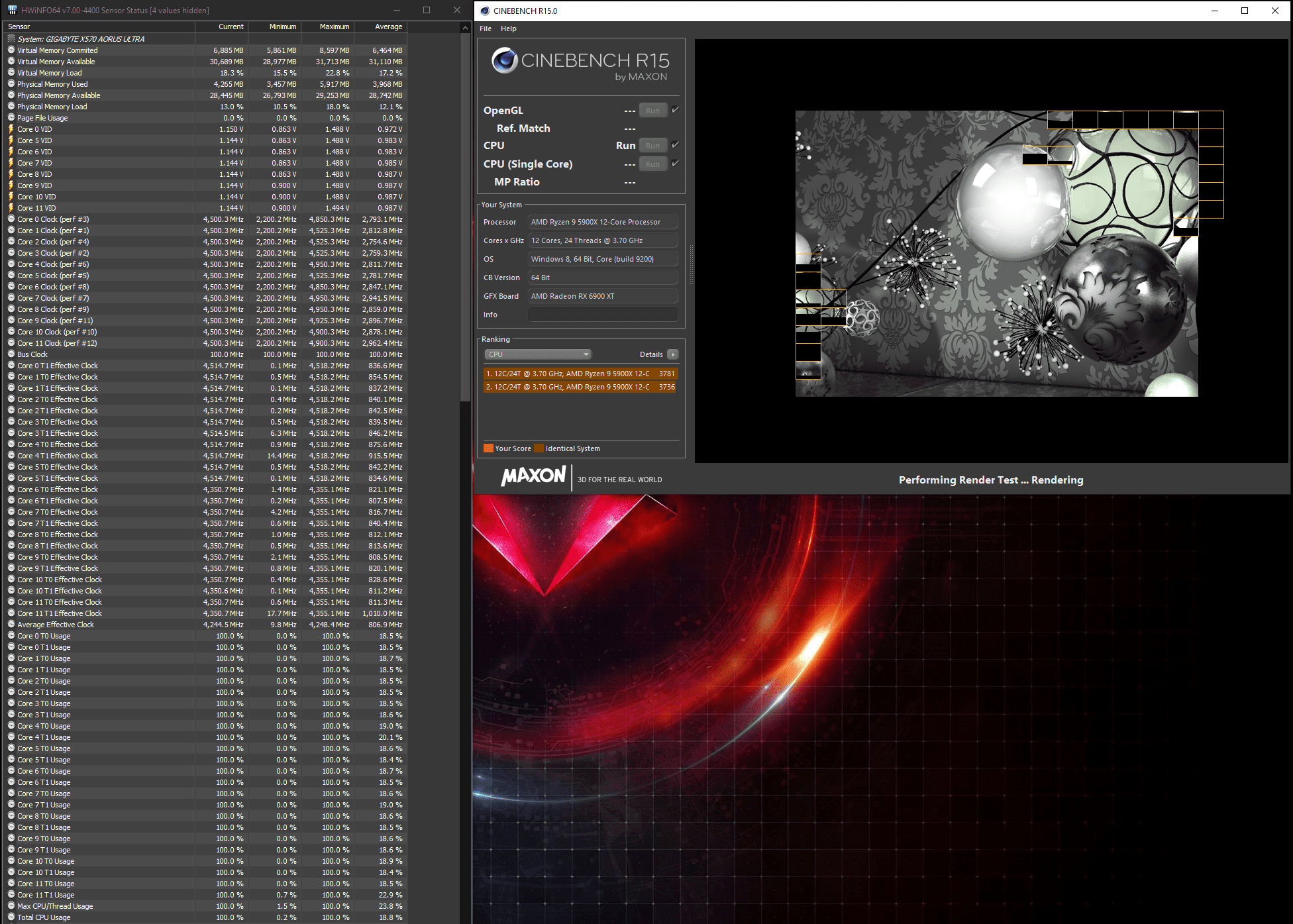This screenshot has width=1293, height=924.
Task: Click the icon beside Core 0 T0 Usage
Action: point(11,636)
